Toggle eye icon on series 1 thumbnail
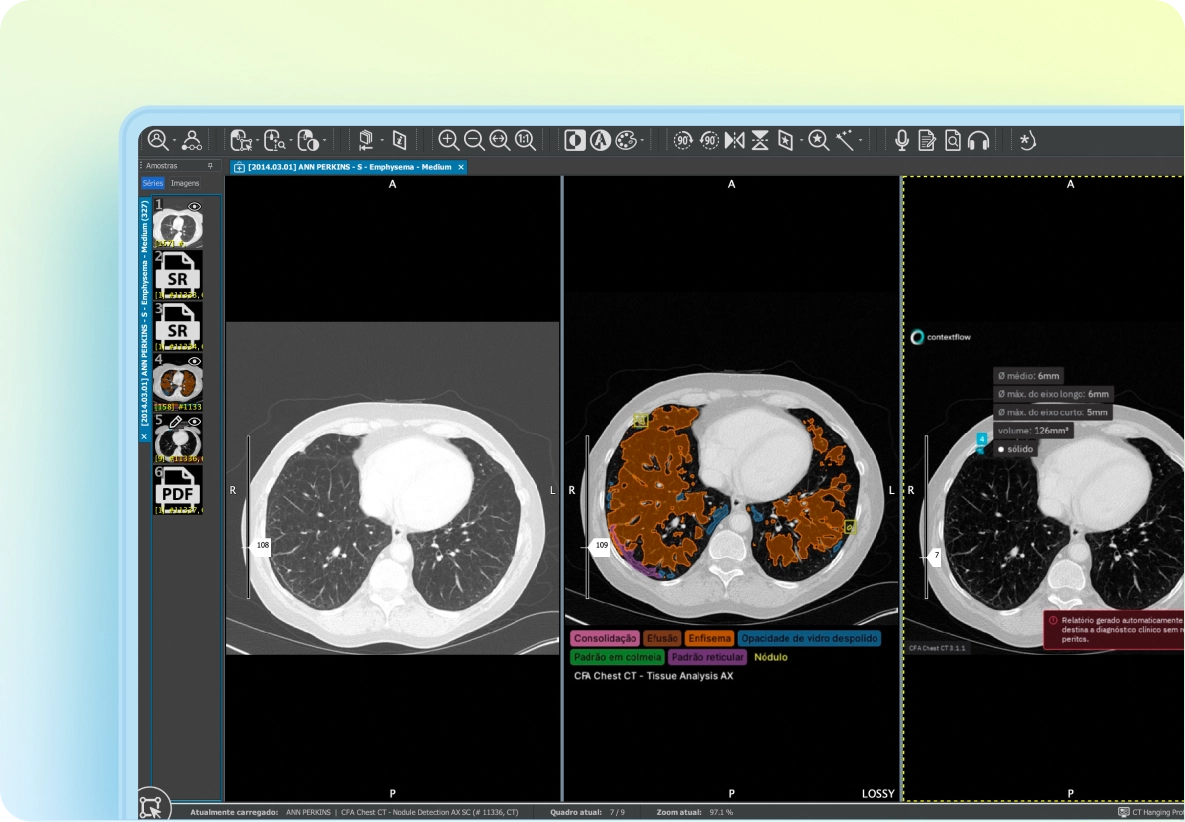 [195, 206]
